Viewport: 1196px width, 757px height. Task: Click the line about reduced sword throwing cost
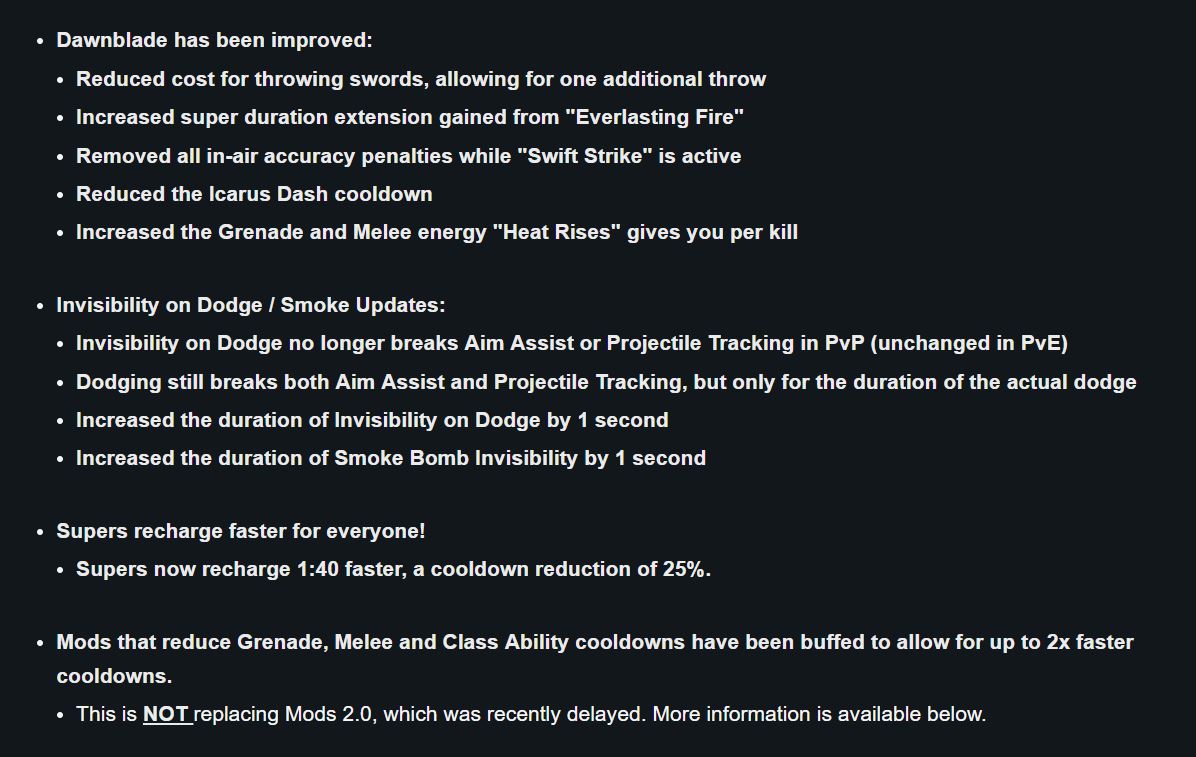[x=420, y=79]
